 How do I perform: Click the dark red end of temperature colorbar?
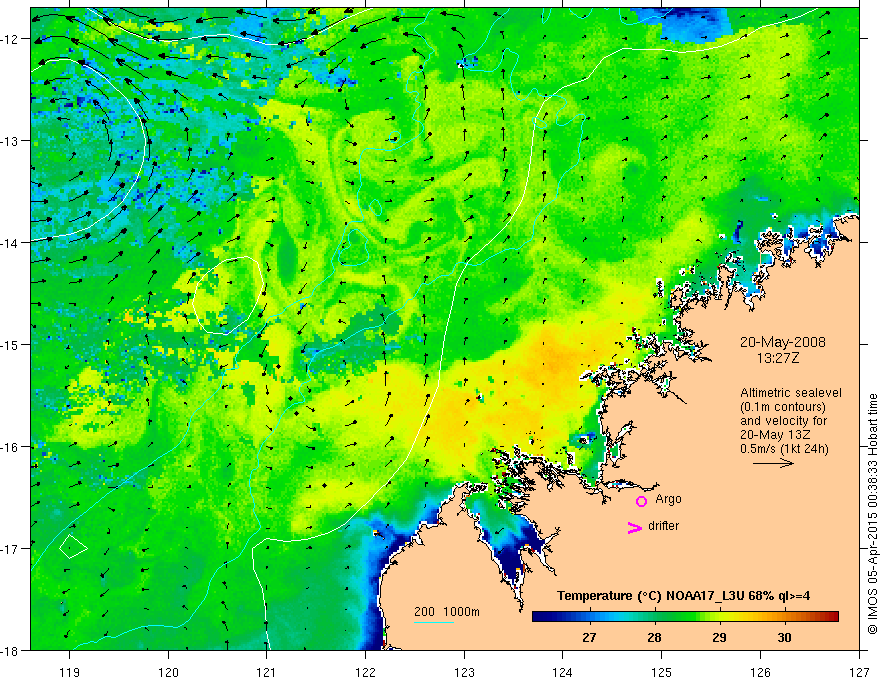pyautogui.click(x=833, y=616)
